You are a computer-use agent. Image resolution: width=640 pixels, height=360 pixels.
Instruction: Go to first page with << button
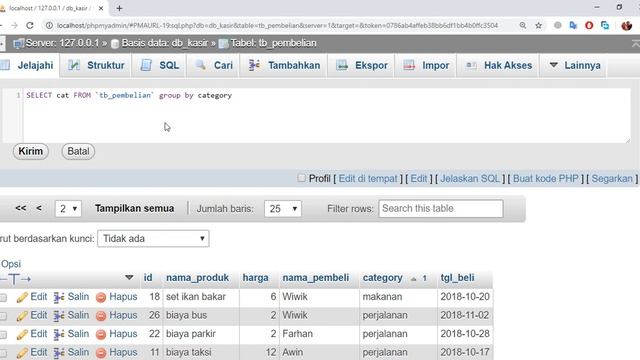point(21,208)
